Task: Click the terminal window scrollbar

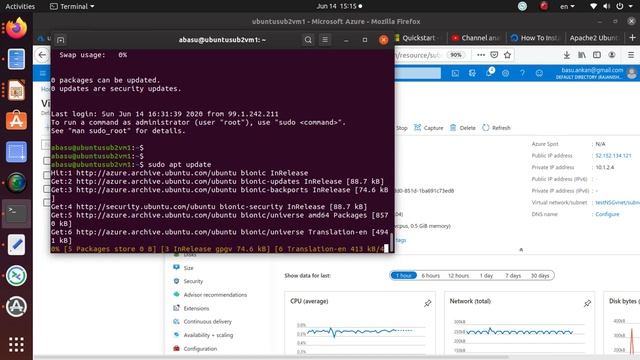Action: tap(391, 242)
